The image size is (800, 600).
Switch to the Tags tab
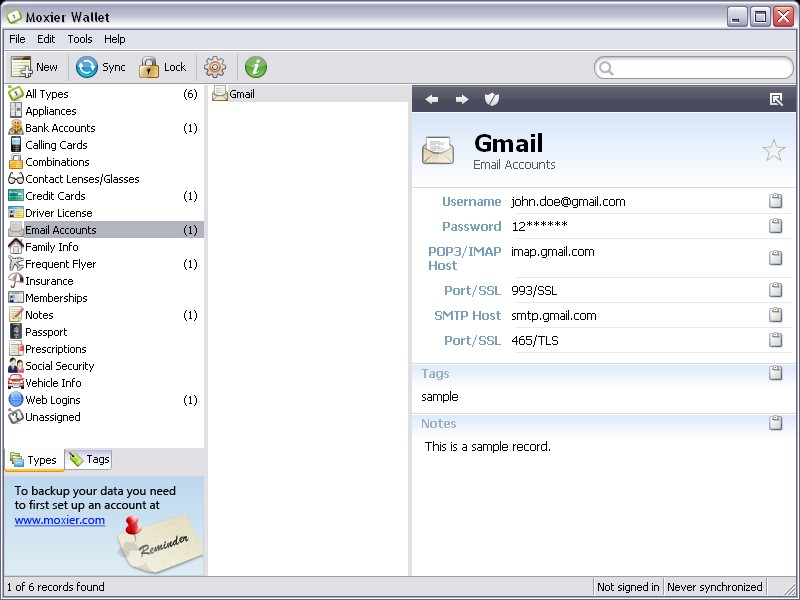coord(89,459)
